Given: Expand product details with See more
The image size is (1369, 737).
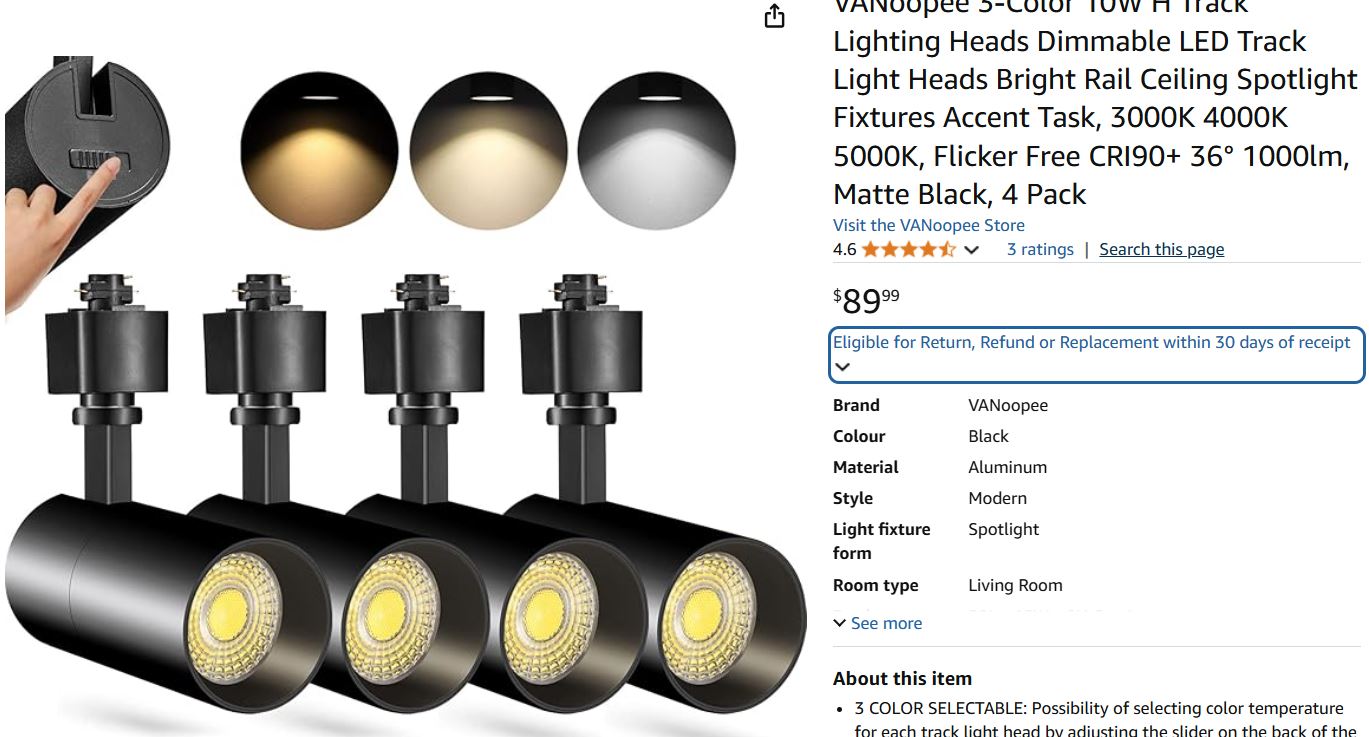Looking at the screenshot, I should coord(878,623).
